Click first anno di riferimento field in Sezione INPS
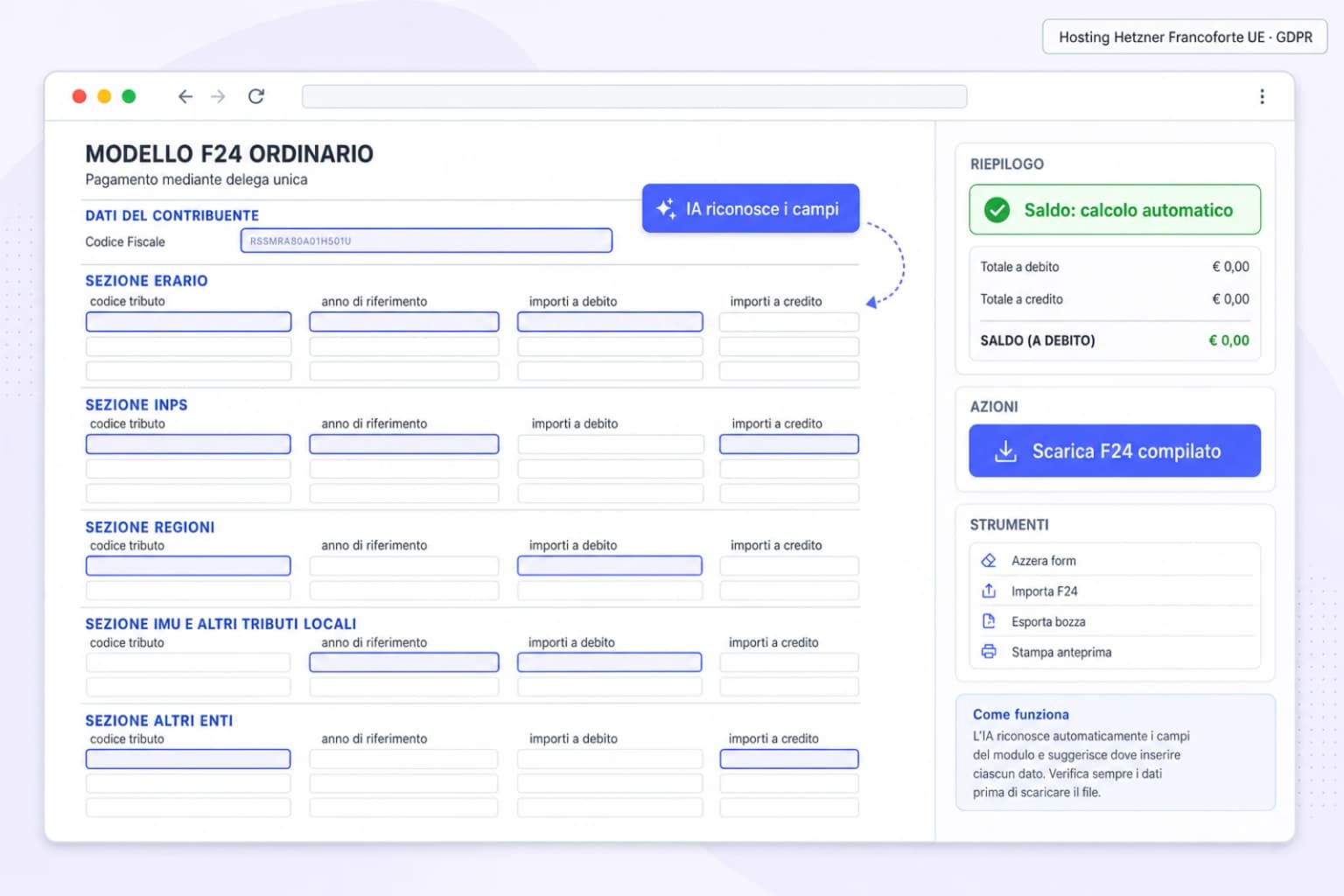The image size is (1344, 896). point(404,444)
